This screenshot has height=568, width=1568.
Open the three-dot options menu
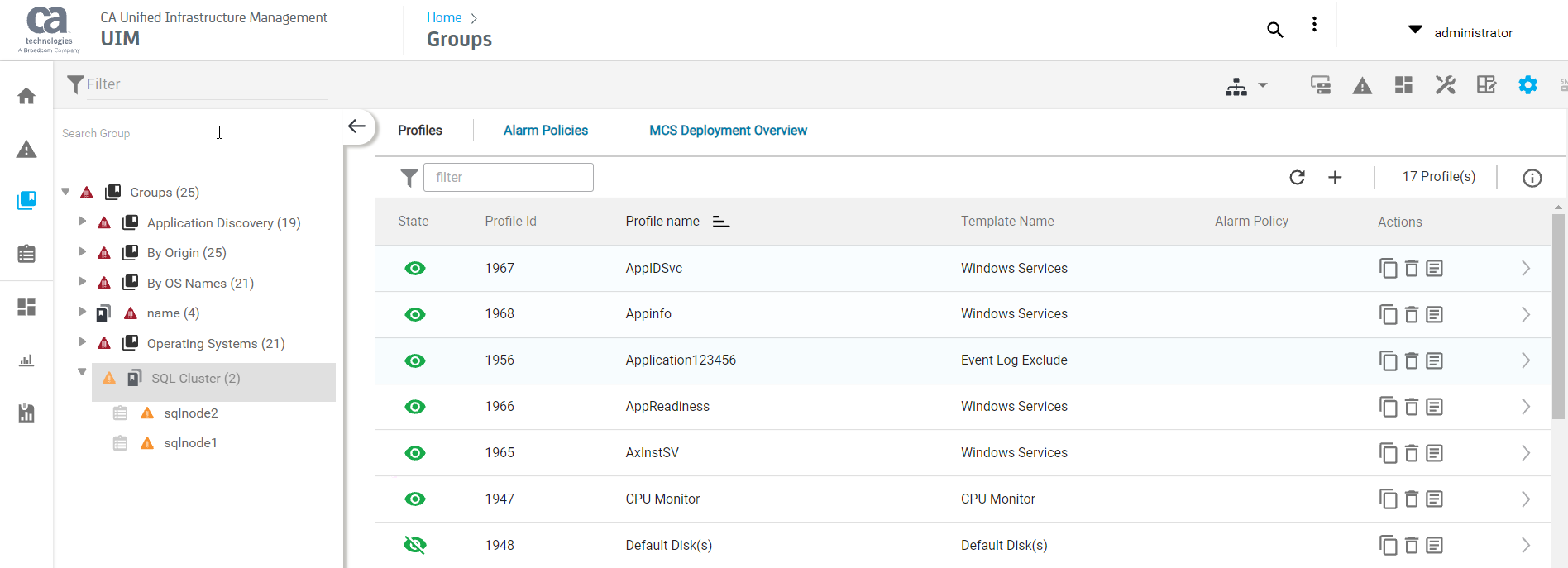pos(1314,25)
